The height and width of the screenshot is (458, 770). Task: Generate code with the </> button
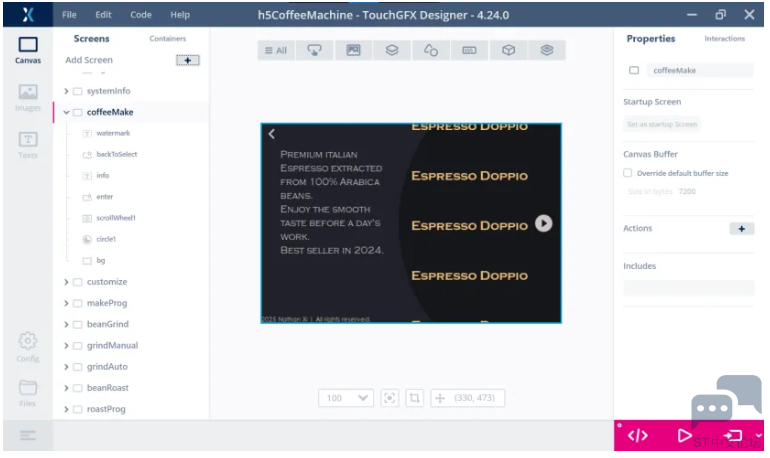[637, 436]
